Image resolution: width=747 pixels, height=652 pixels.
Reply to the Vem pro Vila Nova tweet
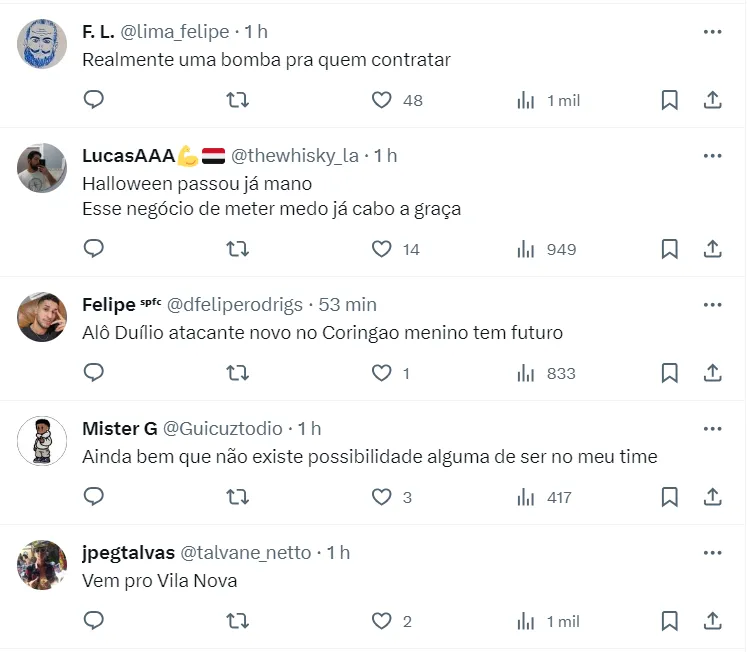[93, 620]
